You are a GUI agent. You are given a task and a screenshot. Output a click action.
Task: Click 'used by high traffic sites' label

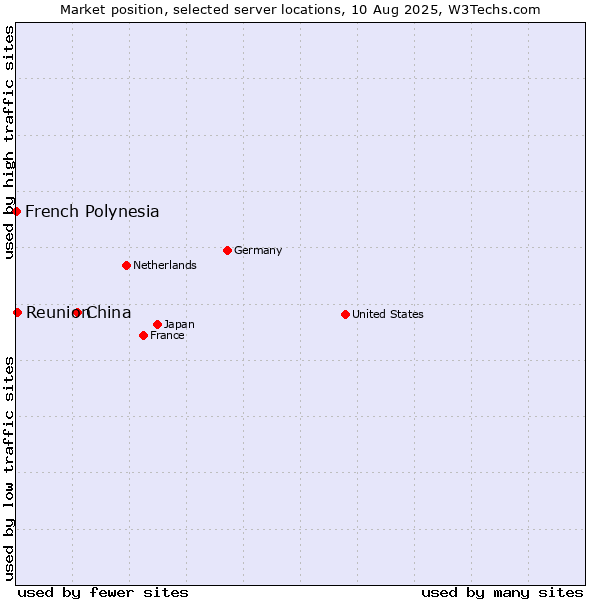click(8, 142)
